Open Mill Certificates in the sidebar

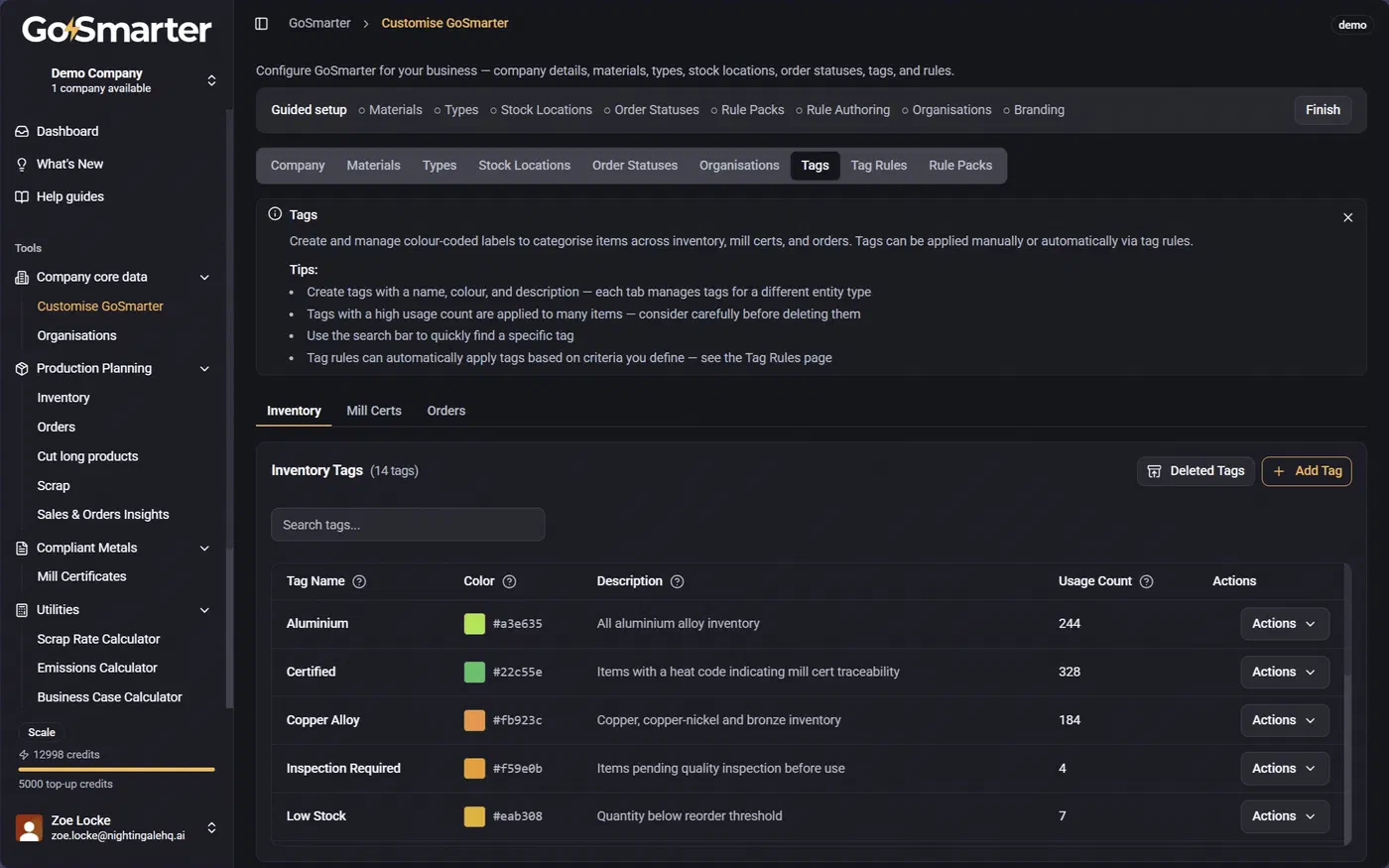(x=81, y=576)
